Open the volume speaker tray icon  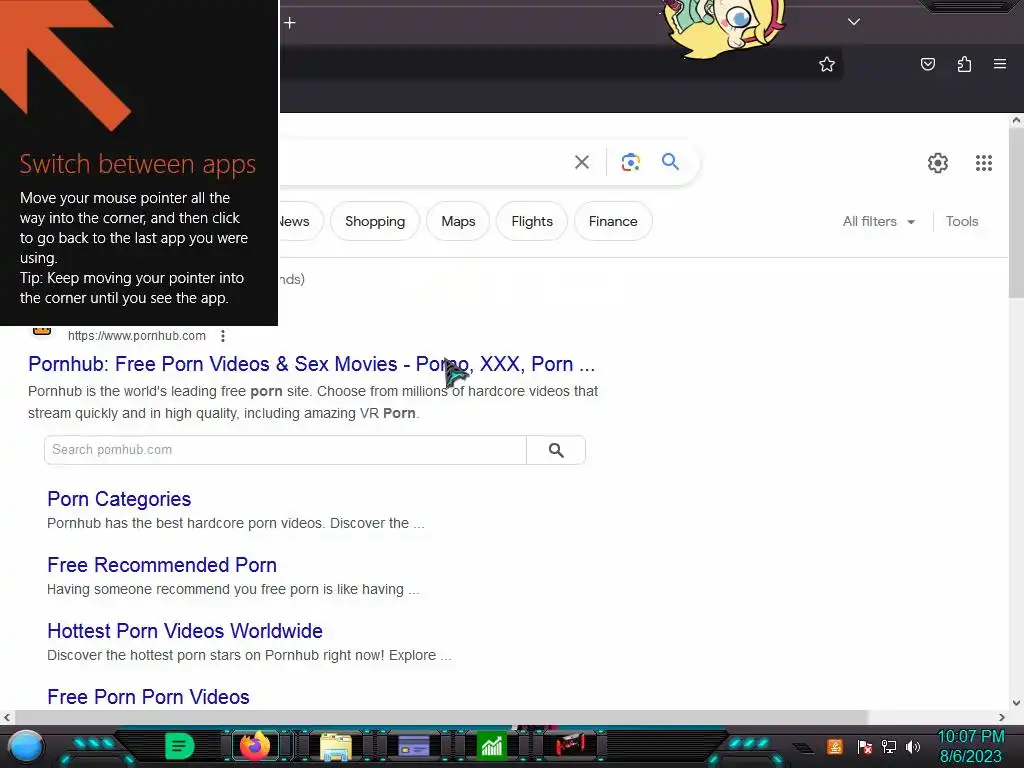[x=913, y=746]
